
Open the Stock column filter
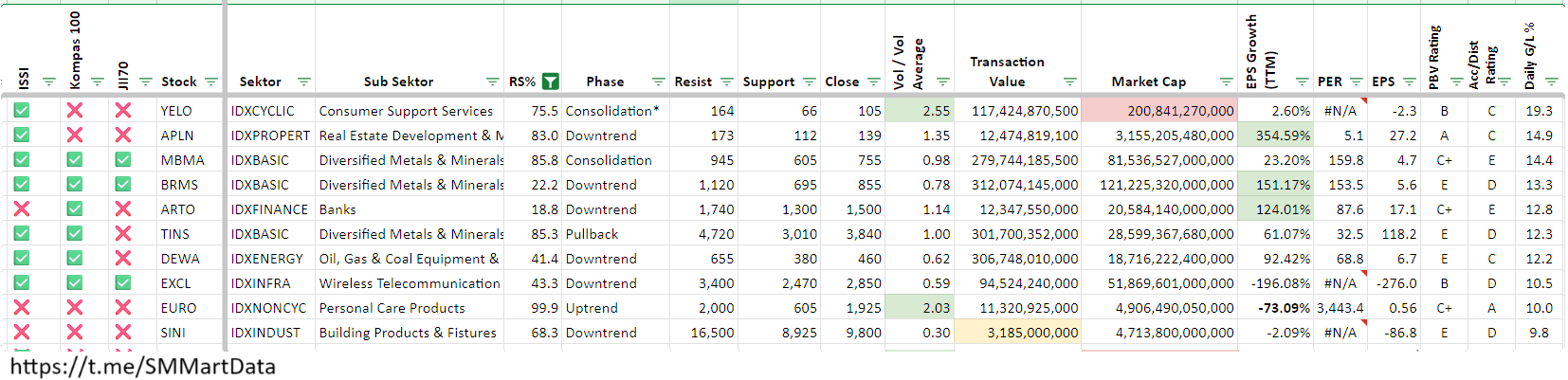[x=210, y=81]
